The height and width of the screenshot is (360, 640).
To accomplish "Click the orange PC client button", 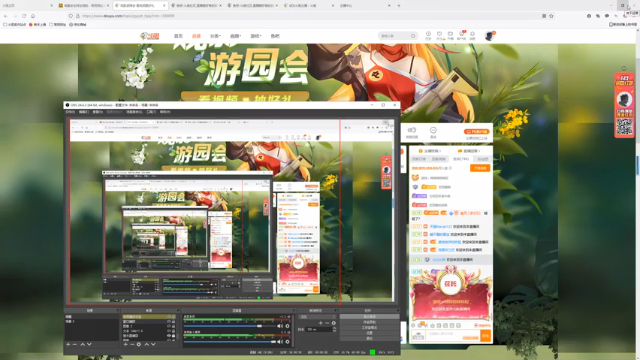I will tap(476, 131).
